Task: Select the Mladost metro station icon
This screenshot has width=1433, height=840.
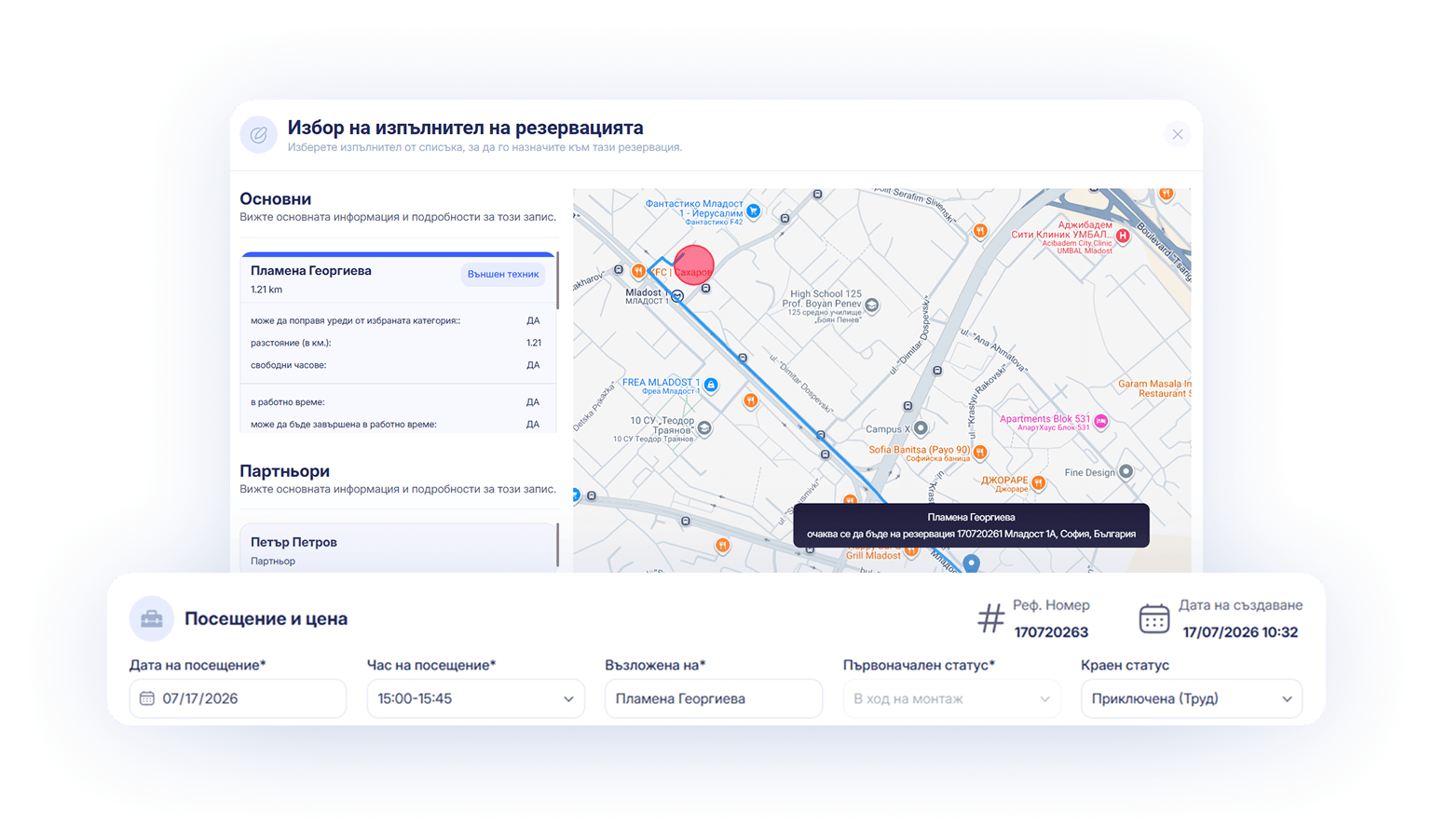Action: tap(678, 296)
